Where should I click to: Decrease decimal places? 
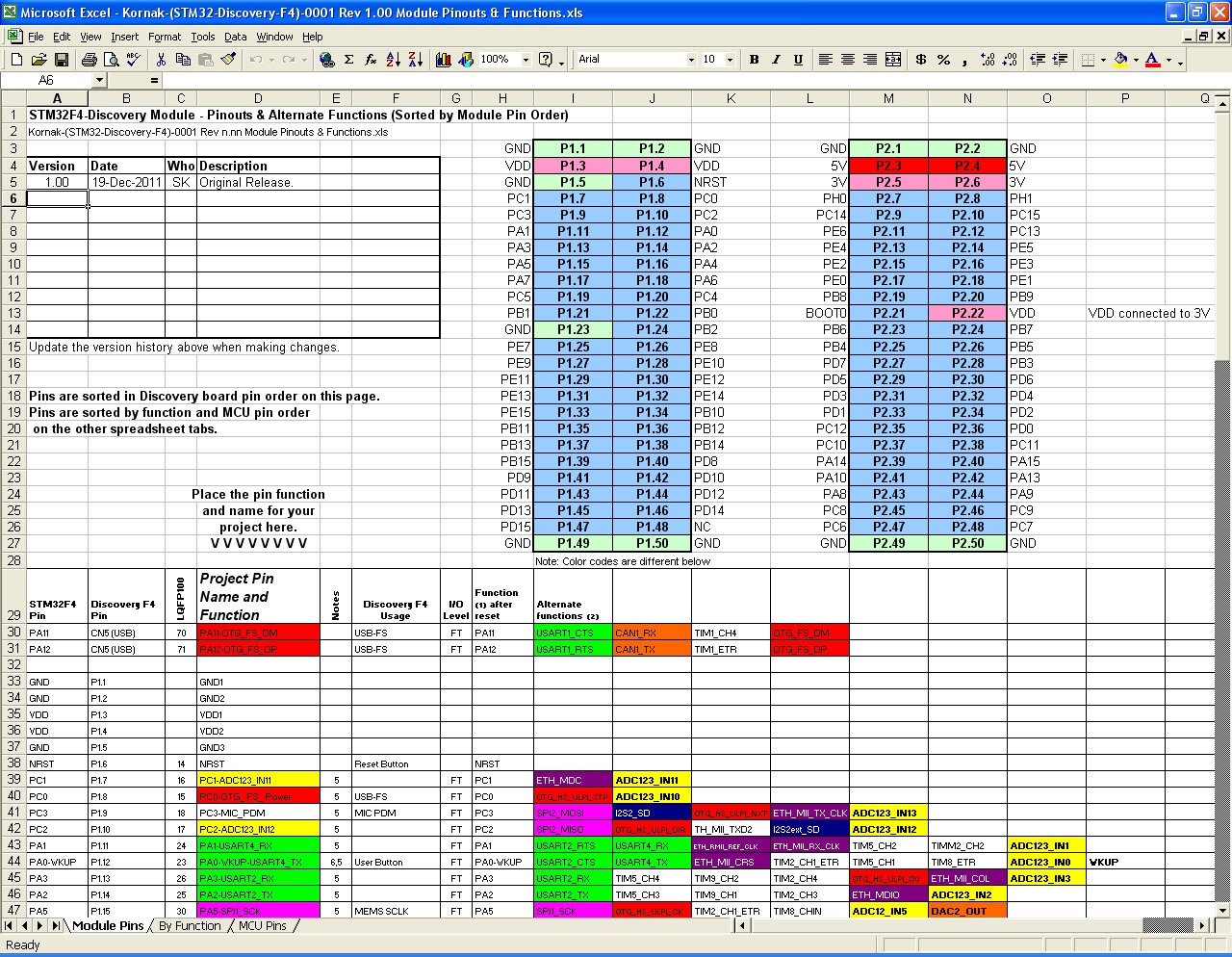pyautogui.click(x=1010, y=60)
